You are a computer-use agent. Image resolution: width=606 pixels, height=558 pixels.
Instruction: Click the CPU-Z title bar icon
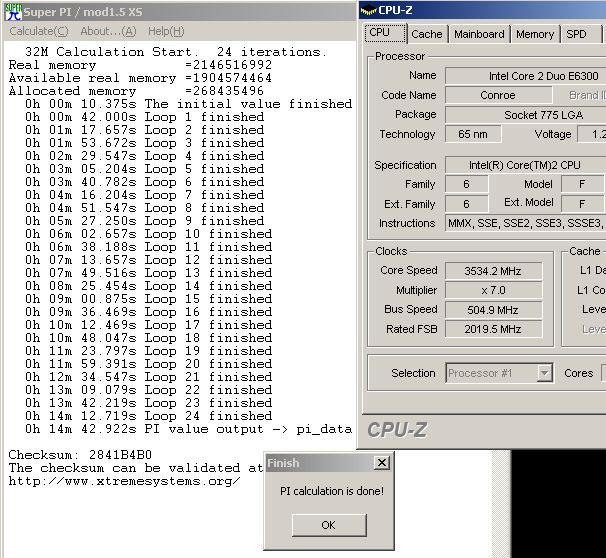pyautogui.click(x=368, y=10)
